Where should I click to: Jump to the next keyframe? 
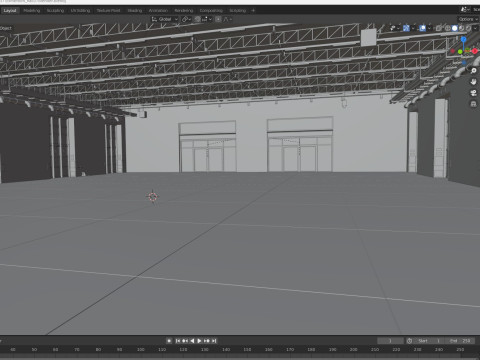point(207,341)
